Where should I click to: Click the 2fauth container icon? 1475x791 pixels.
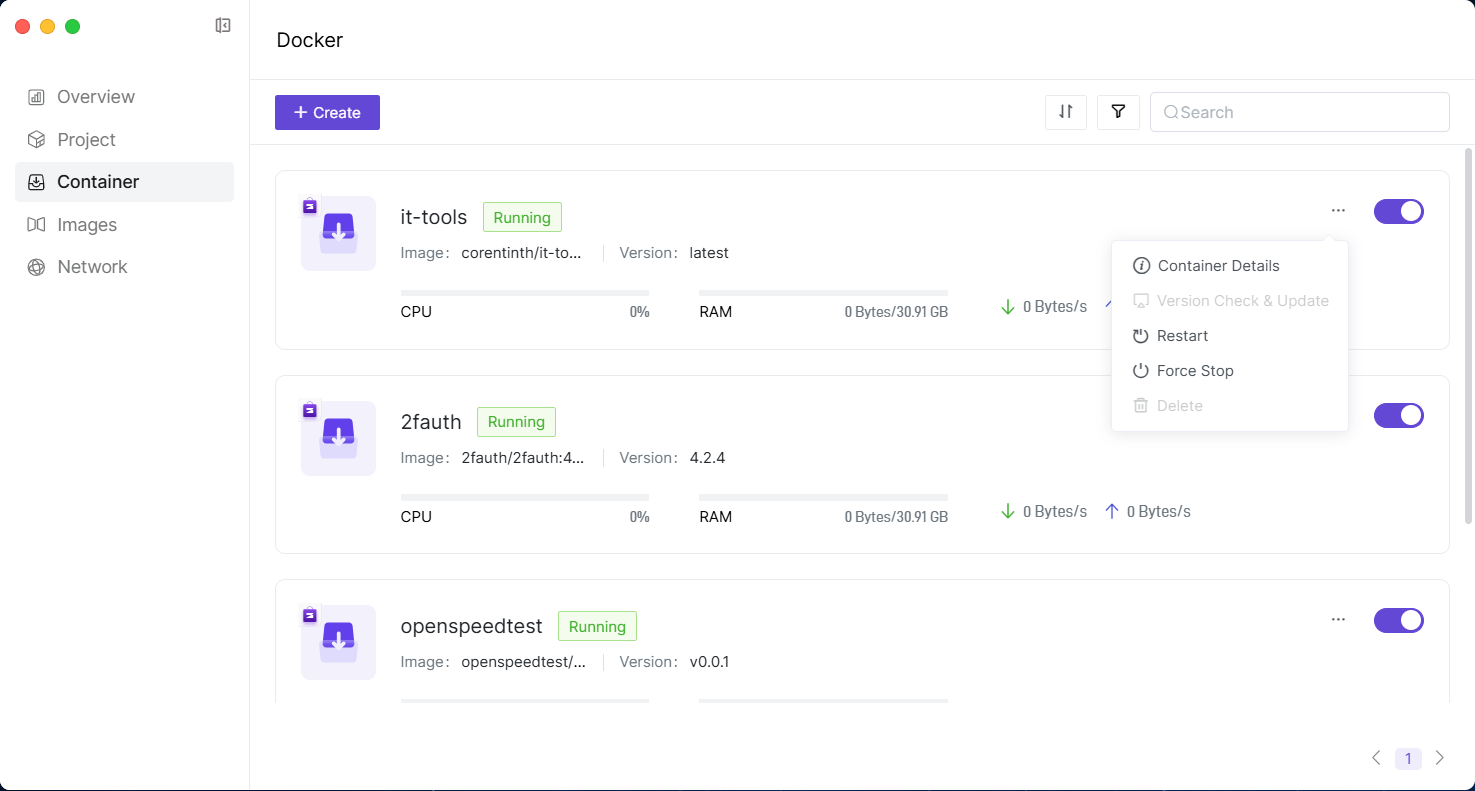point(338,438)
